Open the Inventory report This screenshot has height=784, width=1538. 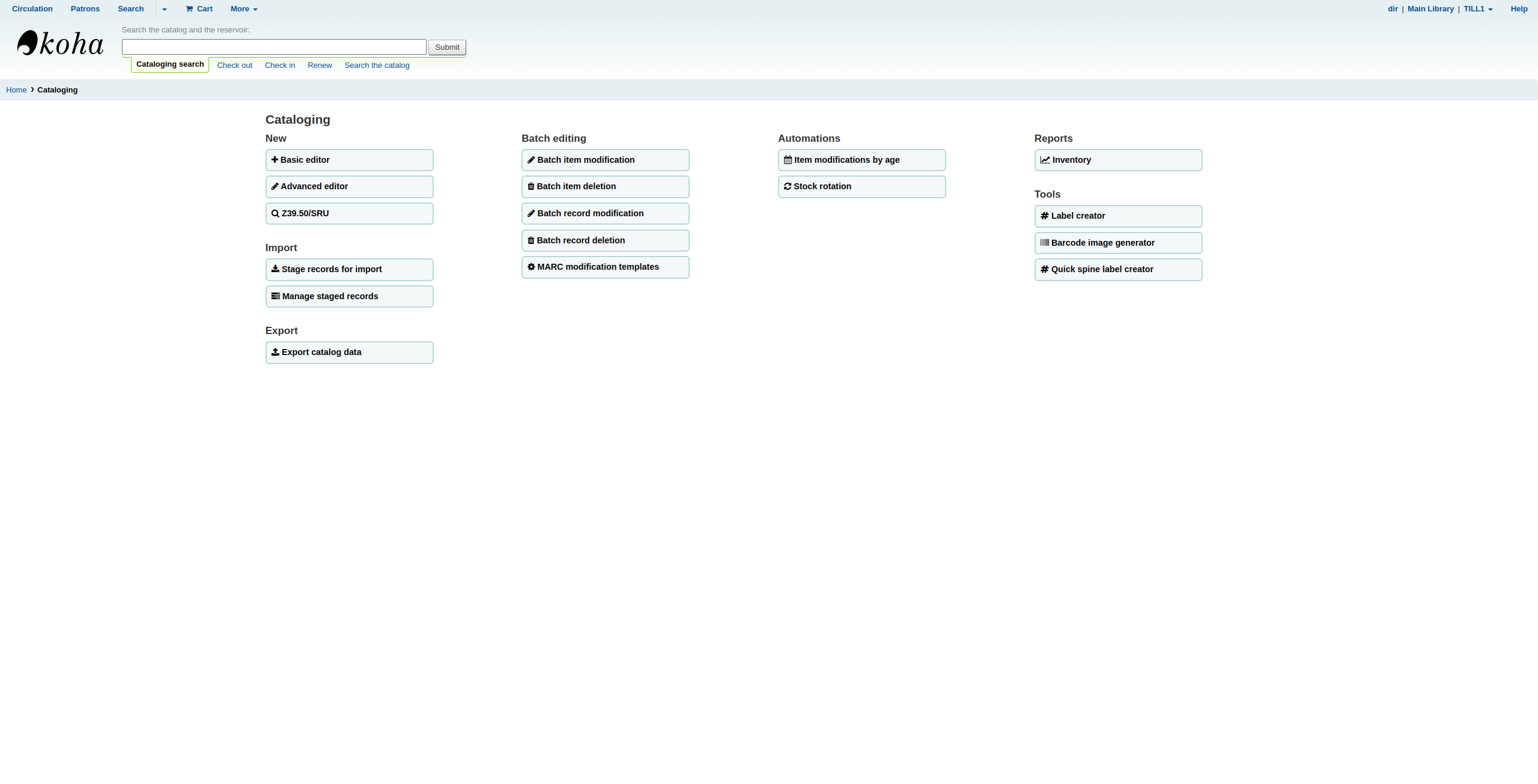1117,160
